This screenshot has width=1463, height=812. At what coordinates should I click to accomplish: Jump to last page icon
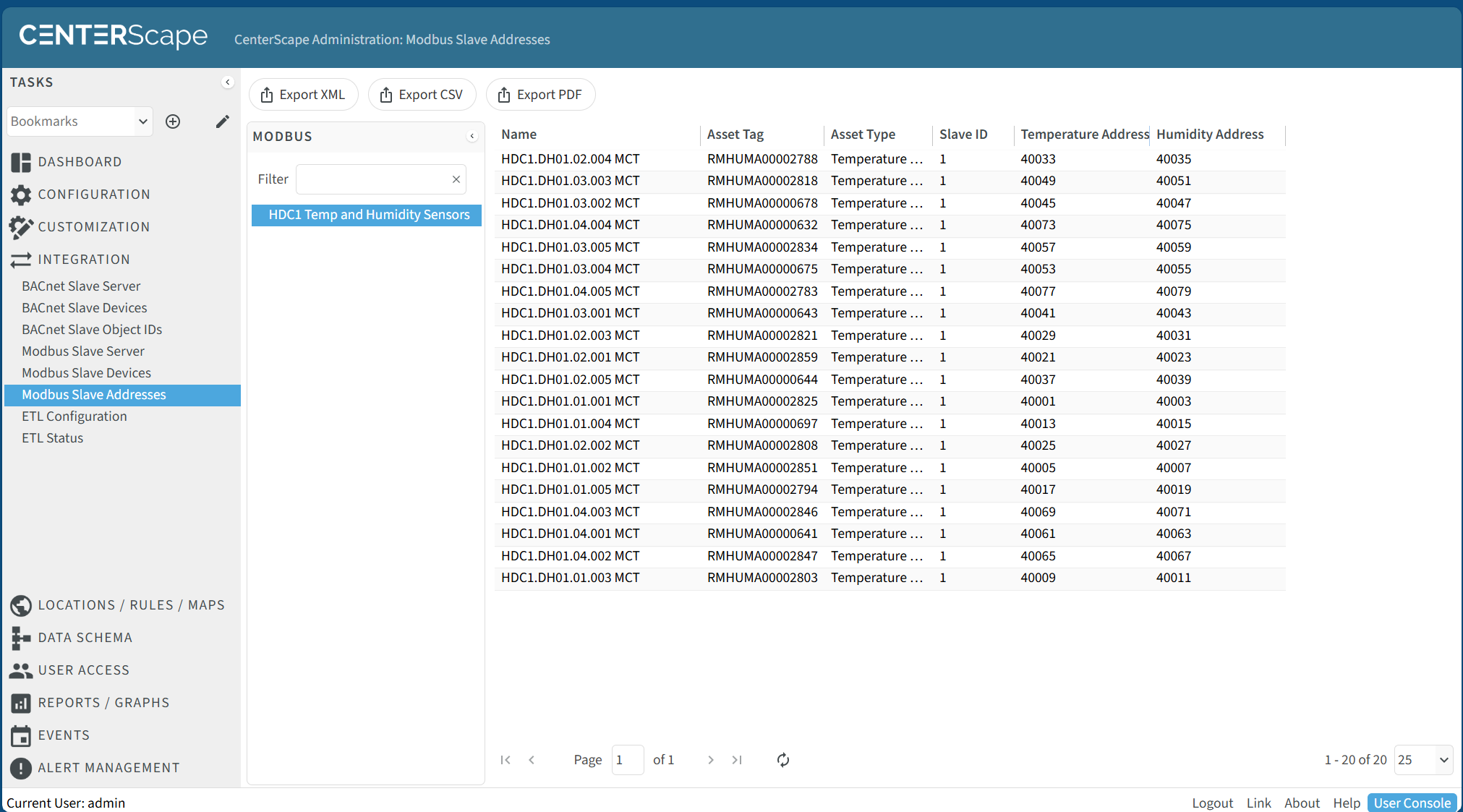pyautogui.click(x=737, y=760)
